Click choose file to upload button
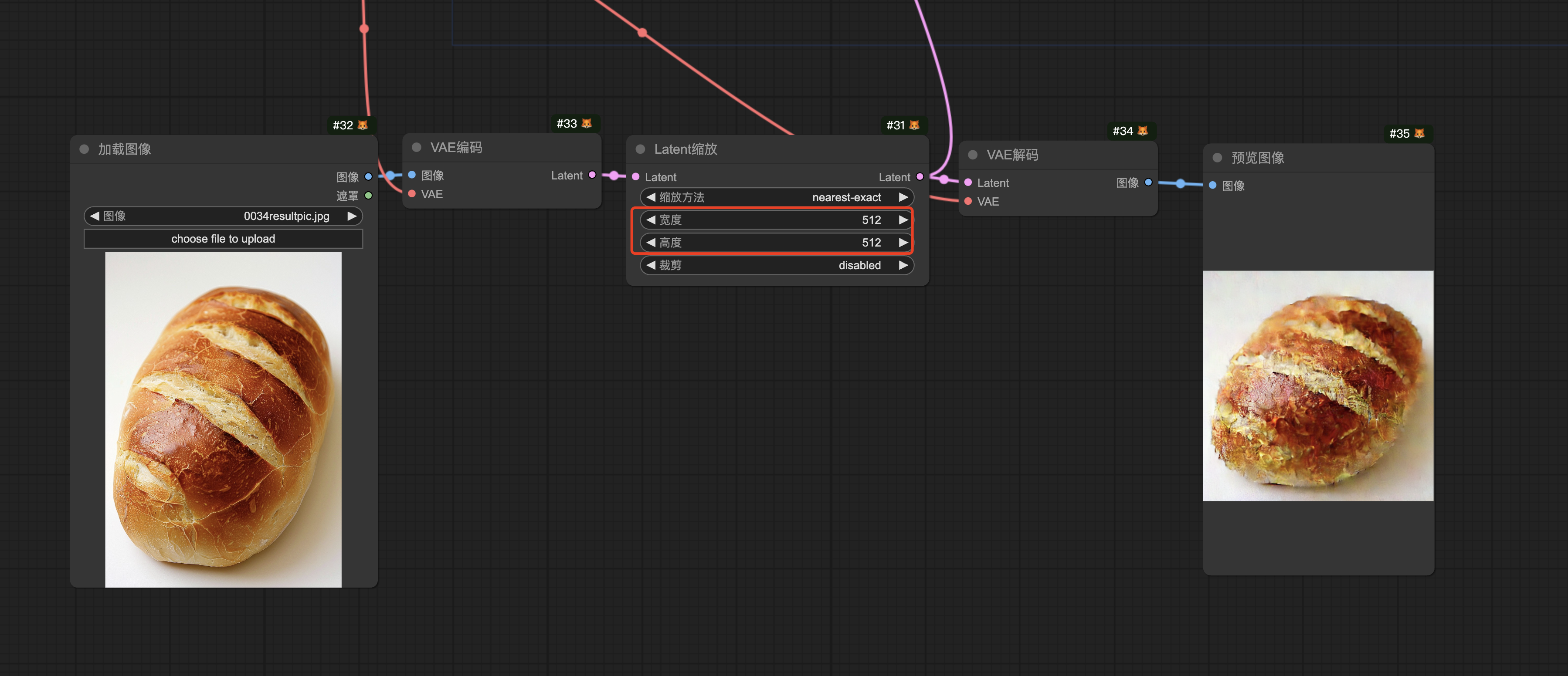The height and width of the screenshot is (676, 1568). click(223, 239)
